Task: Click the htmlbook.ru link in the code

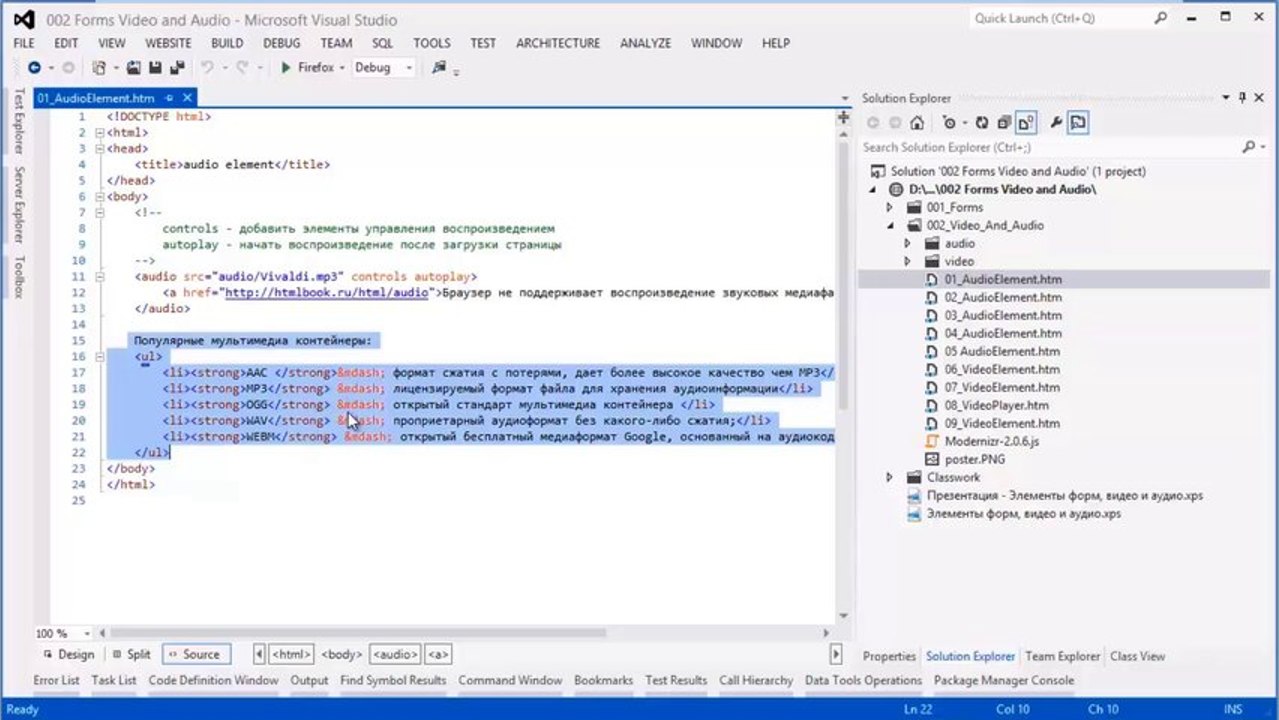Action: tap(328, 293)
